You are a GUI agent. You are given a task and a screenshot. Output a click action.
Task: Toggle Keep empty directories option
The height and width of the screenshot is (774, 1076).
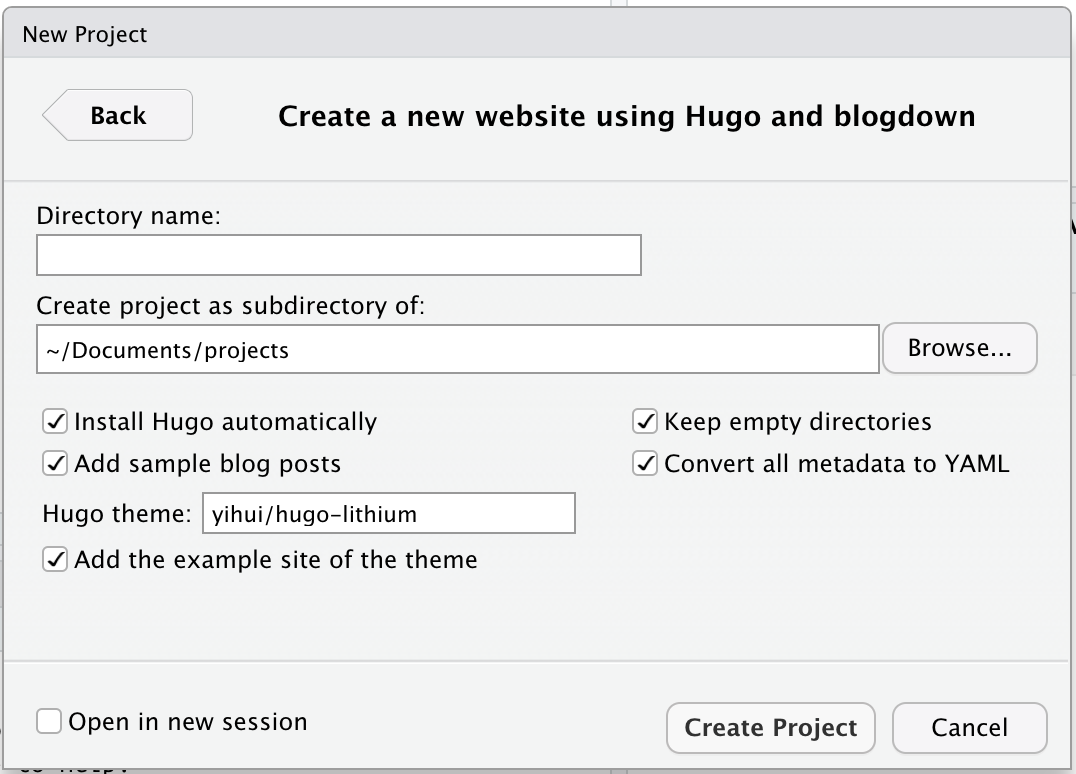tap(645, 421)
